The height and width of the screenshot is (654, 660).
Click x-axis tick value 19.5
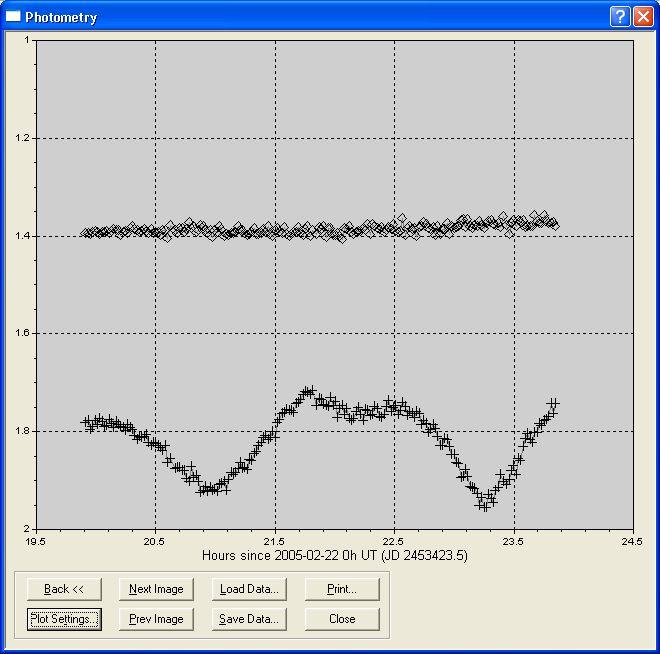(x=36, y=541)
